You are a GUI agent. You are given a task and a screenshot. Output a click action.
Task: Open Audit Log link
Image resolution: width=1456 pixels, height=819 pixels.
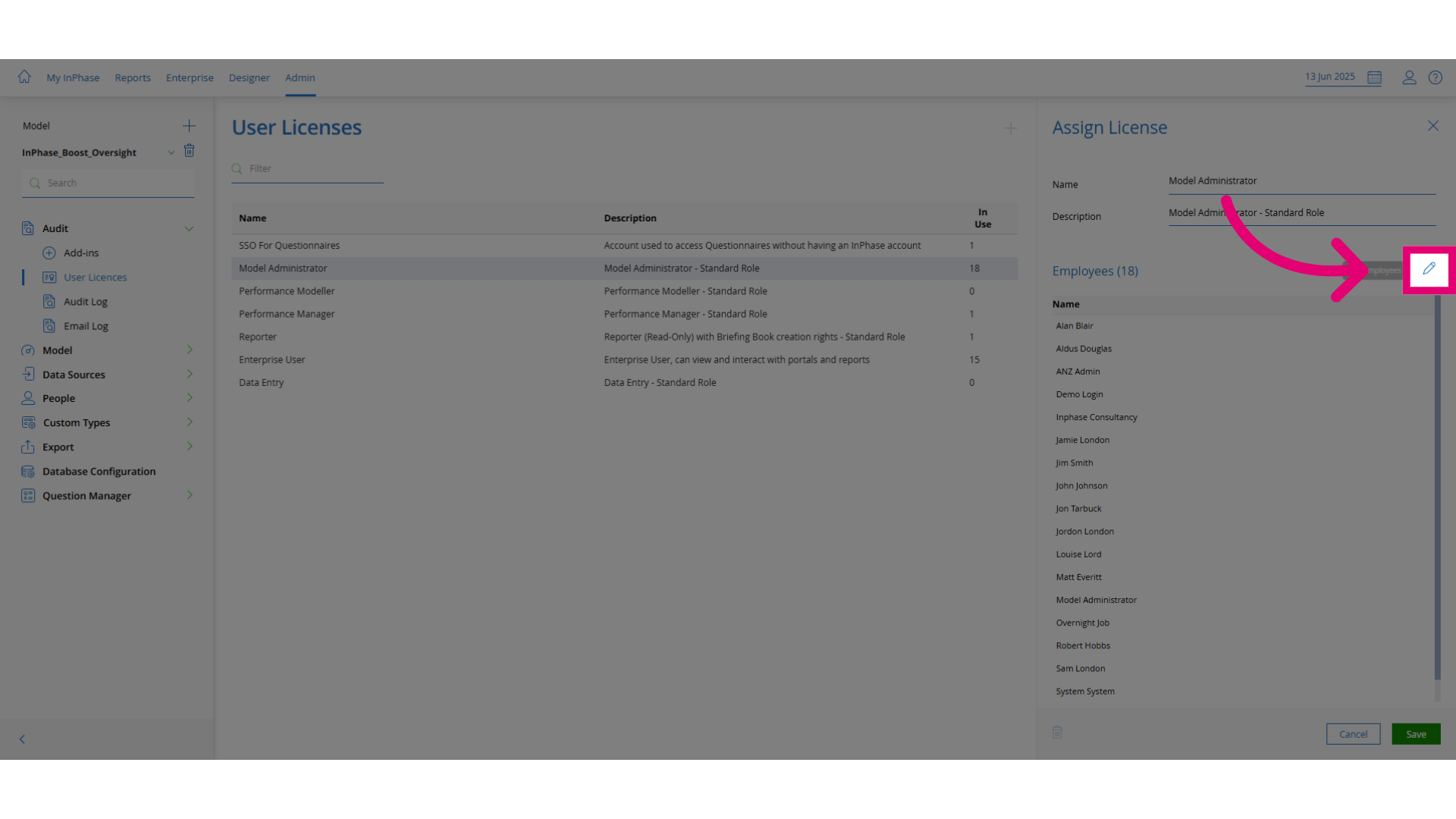pyautogui.click(x=86, y=302)
